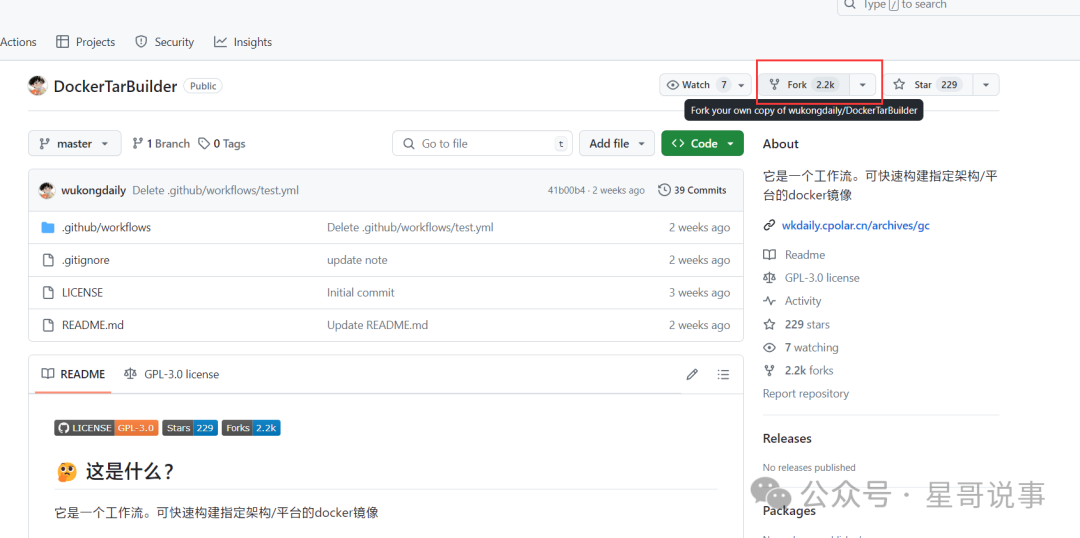Open the 'Update README.md' commit message
The height and width of the screenshot is (538, 1080).
(377, 324)
